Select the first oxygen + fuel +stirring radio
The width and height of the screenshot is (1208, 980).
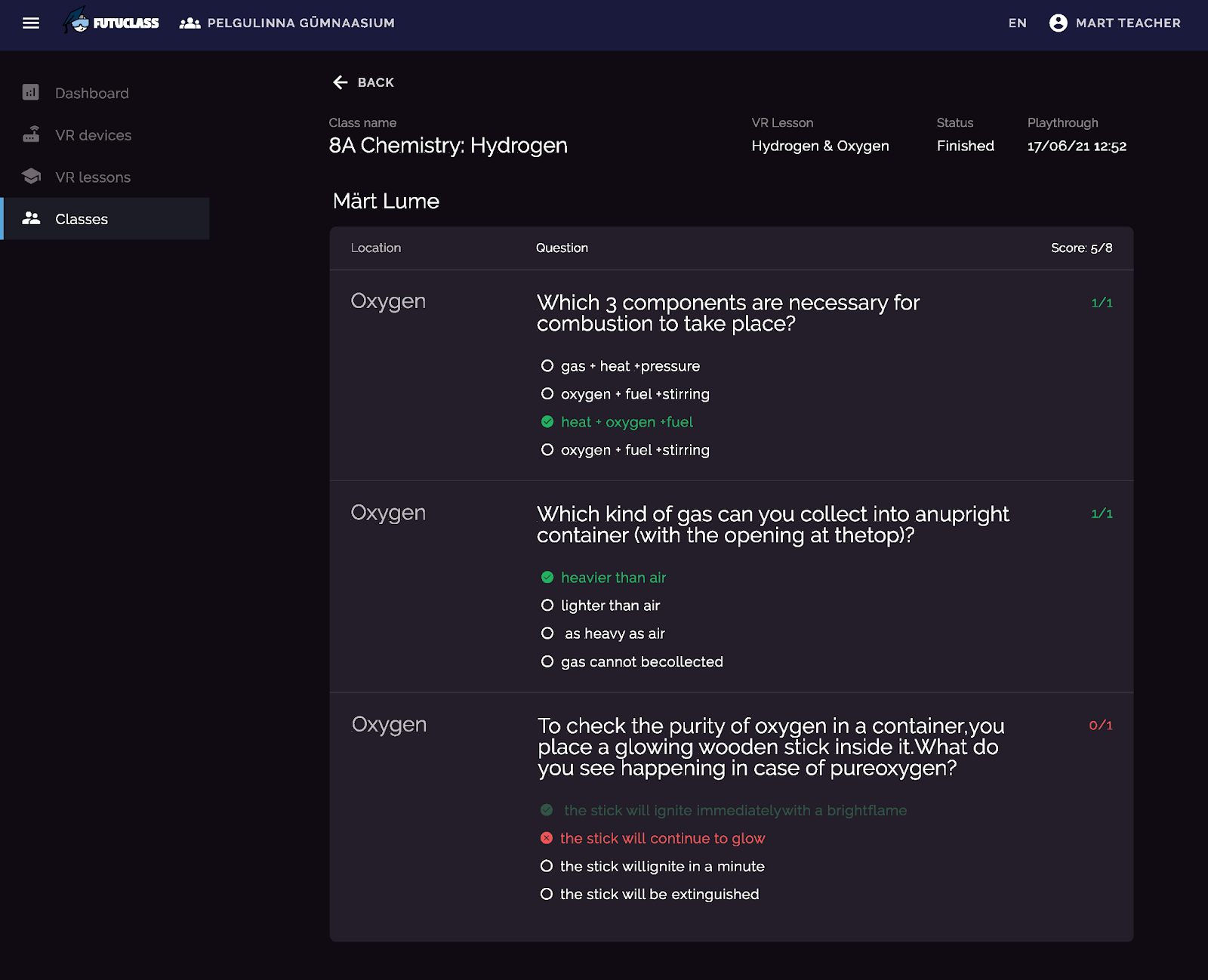(x=547, y=394)
